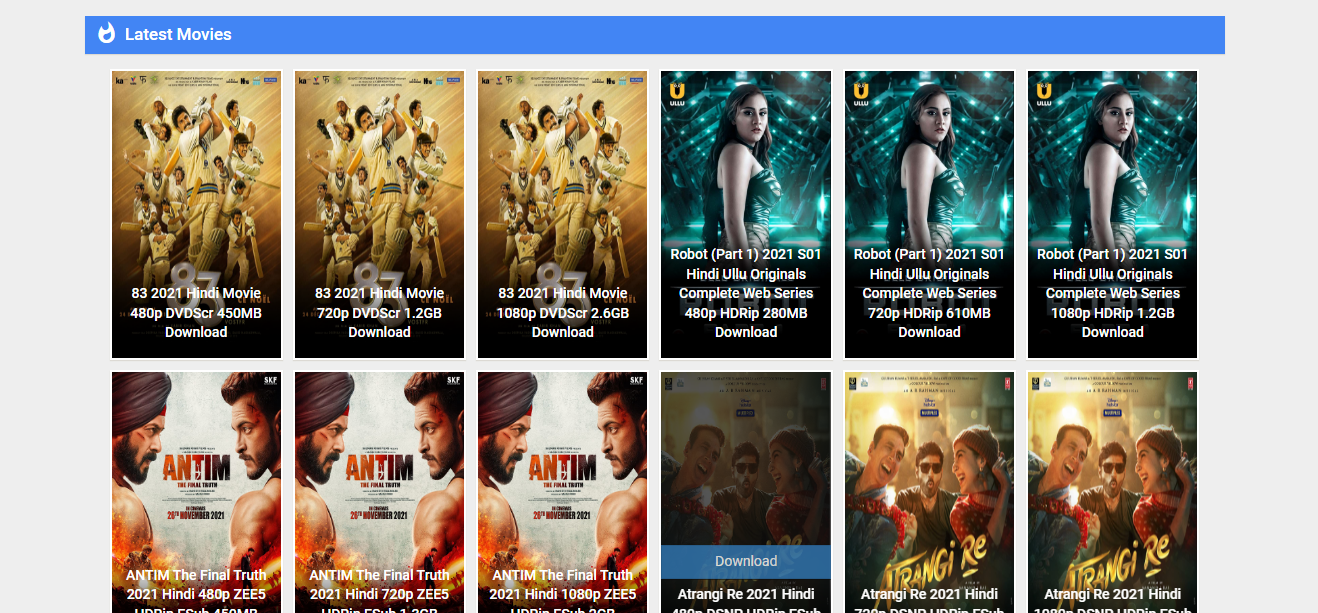Click the SKF logo on ANTIM 720p poster
The height and width of the screenshot is (613, 1318).
tap(453, 381)
